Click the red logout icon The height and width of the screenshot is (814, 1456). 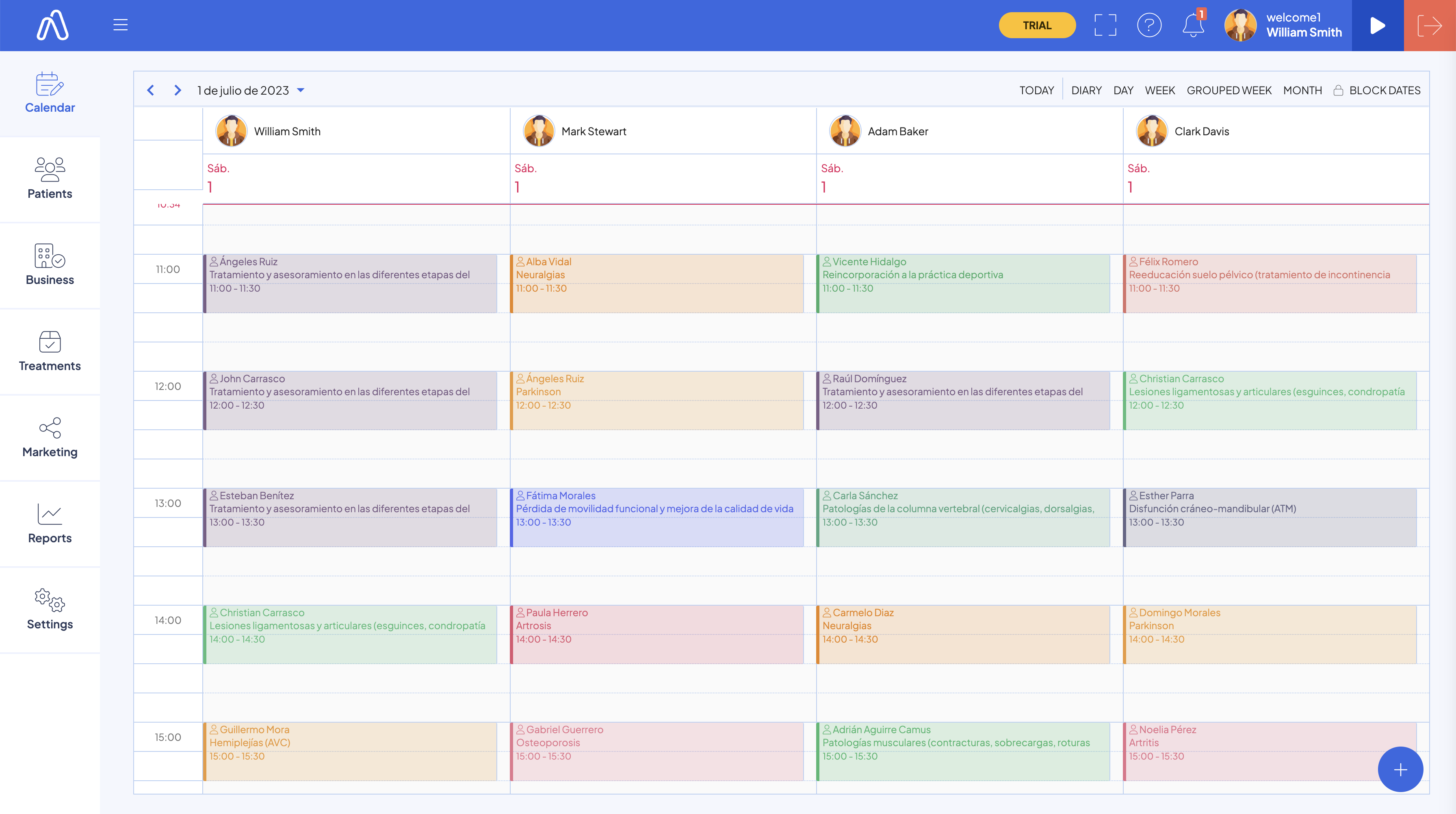coord(1430,26)
